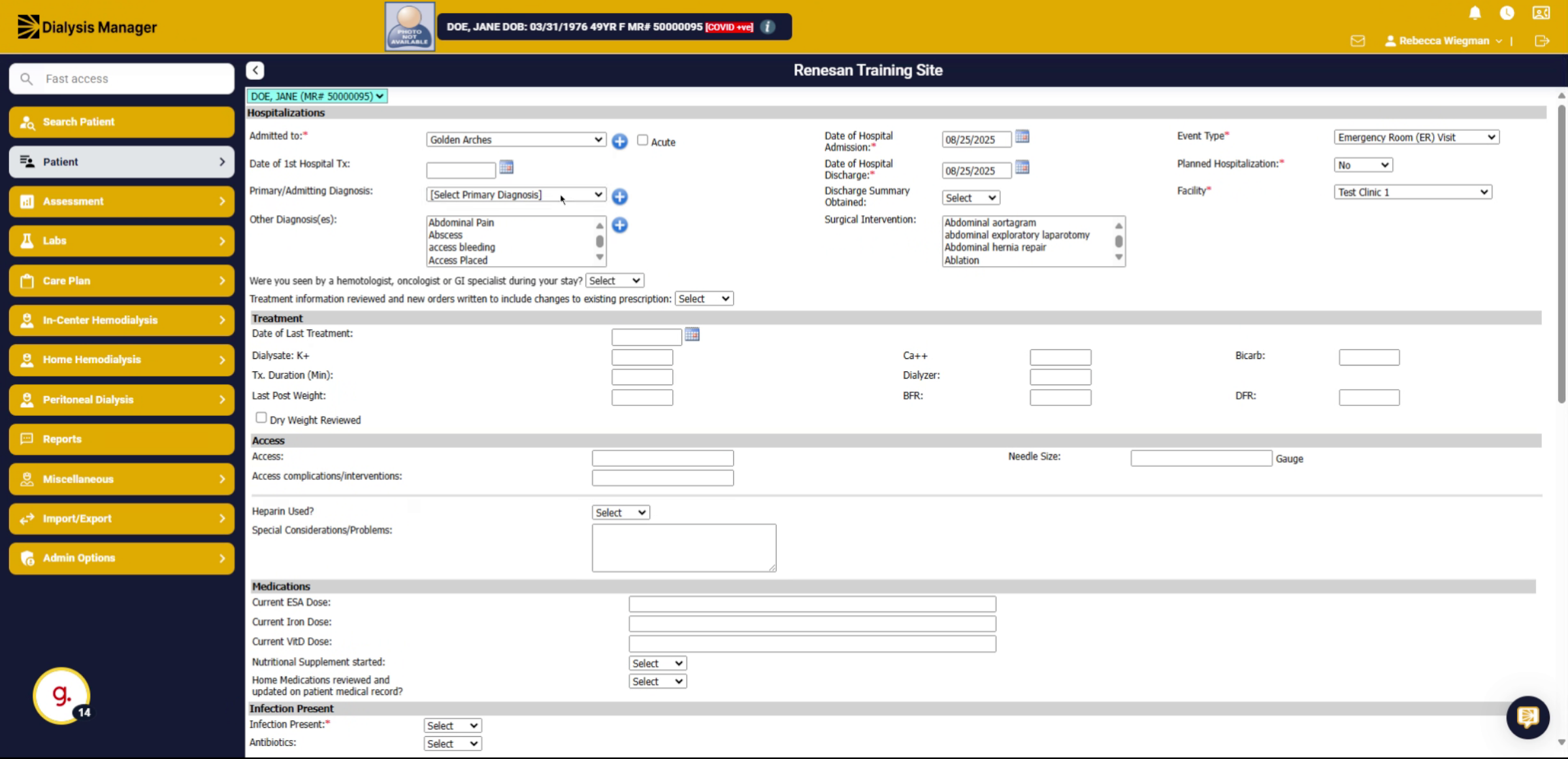Image resolution: width=1568 pixels, height=759 pixels.
Task: Select 'Abdominal aortagram' in Surgical Intervention
Action: tap(990, 222)
